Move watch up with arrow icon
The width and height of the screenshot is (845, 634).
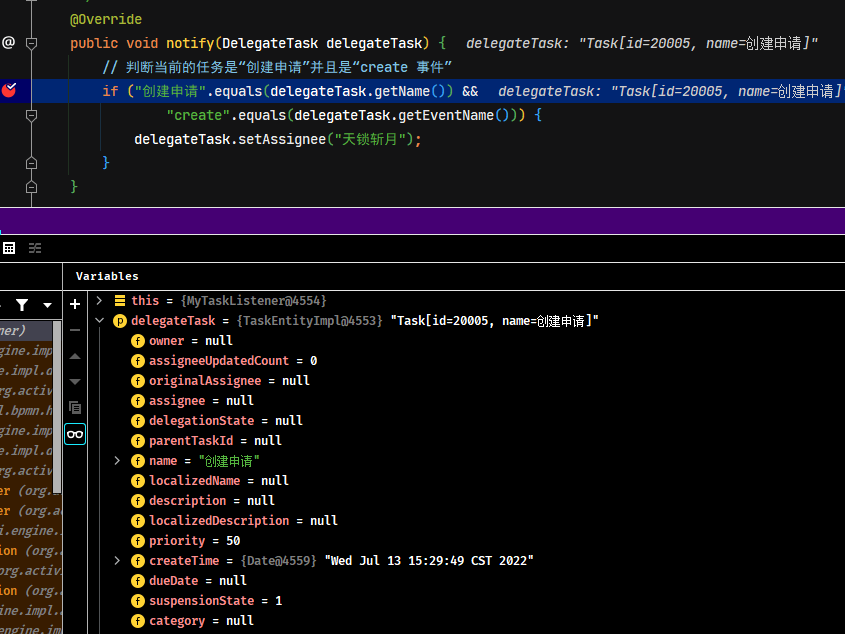point(75,356)
